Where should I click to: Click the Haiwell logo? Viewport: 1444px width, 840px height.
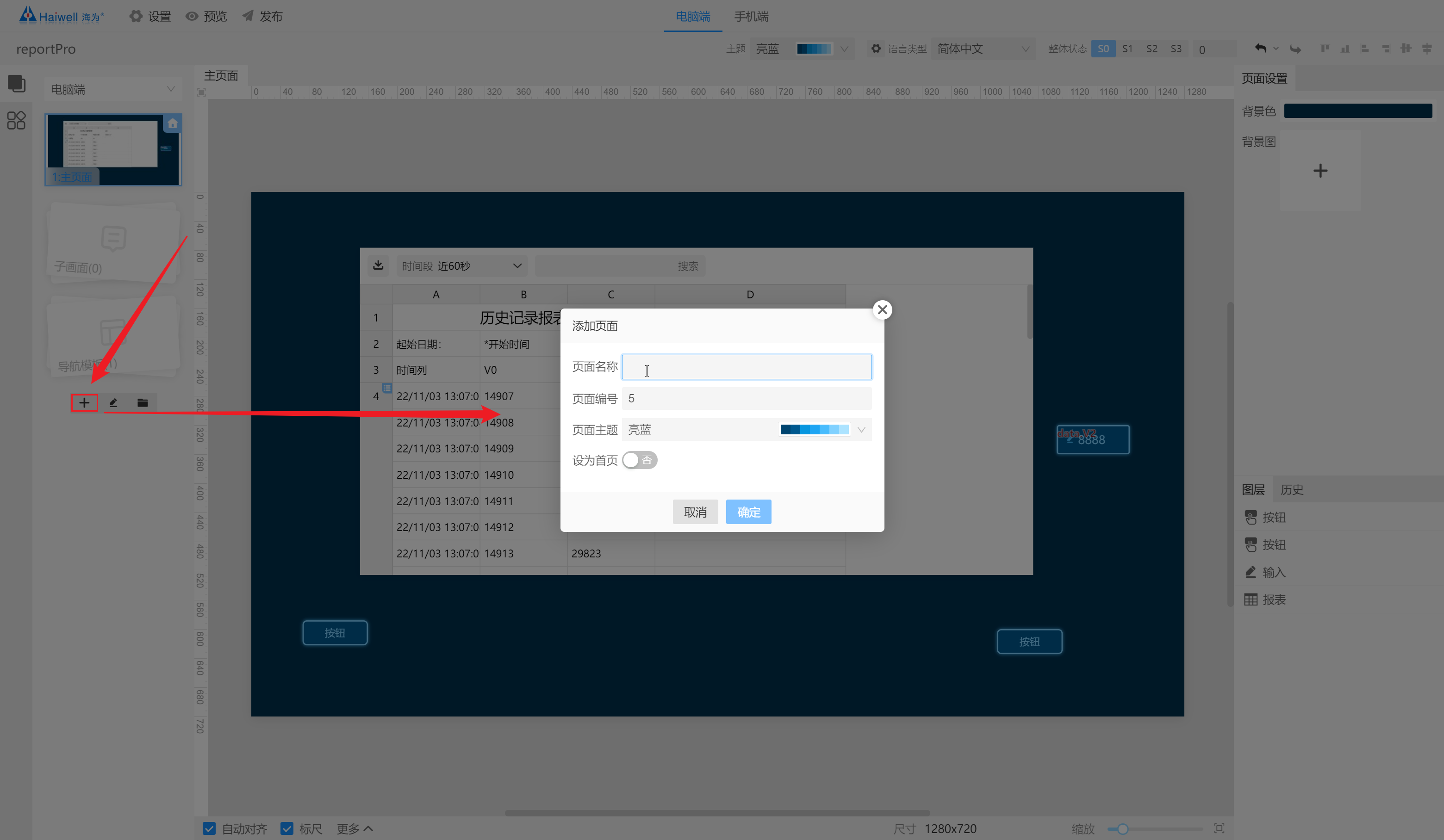click(61, 15)
